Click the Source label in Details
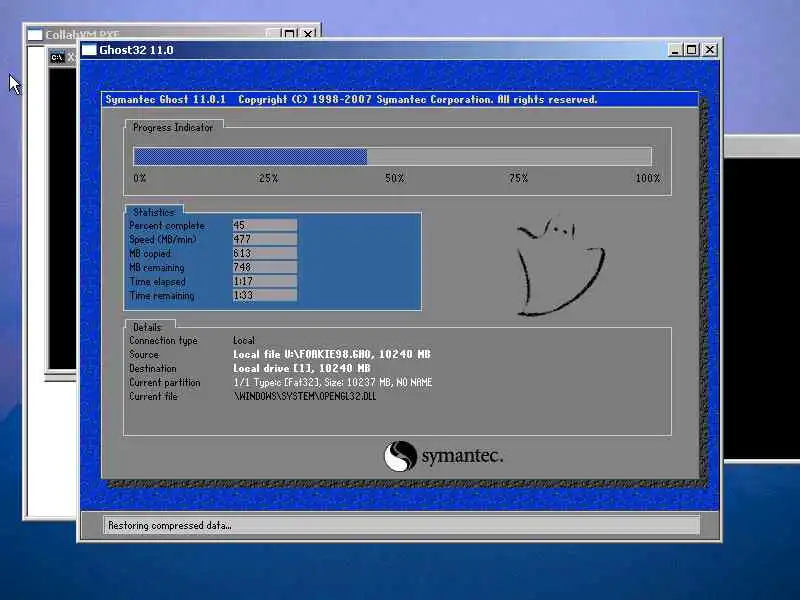Viewport: 800px width, 600px height. pyautogui.click(x=144, y=354)
